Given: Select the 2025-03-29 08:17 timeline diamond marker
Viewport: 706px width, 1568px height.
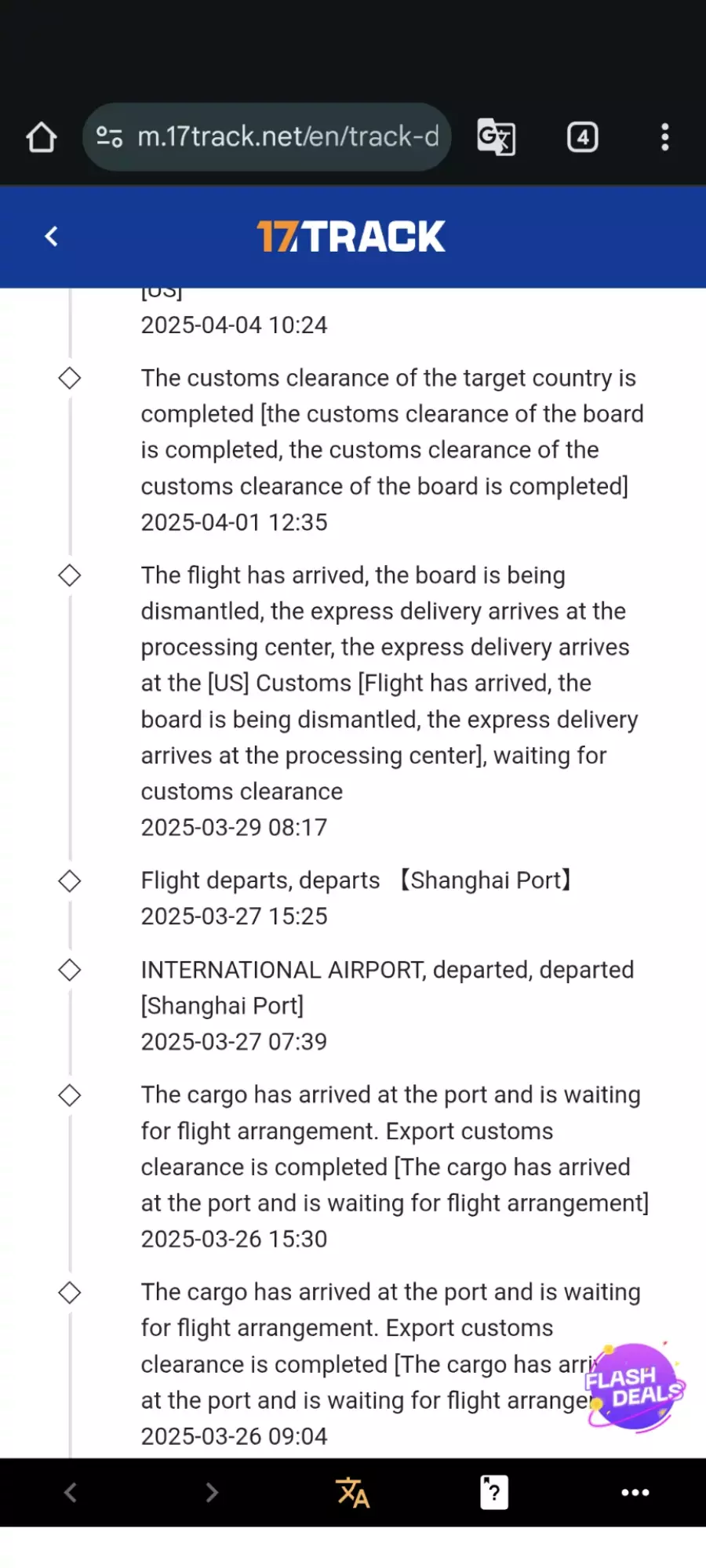Looking at the screenshot, I should point(70,575).
